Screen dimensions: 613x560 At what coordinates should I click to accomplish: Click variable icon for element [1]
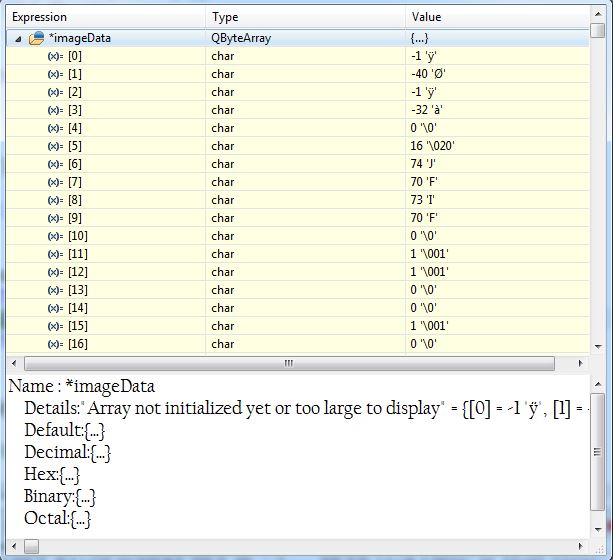point(55,74)
